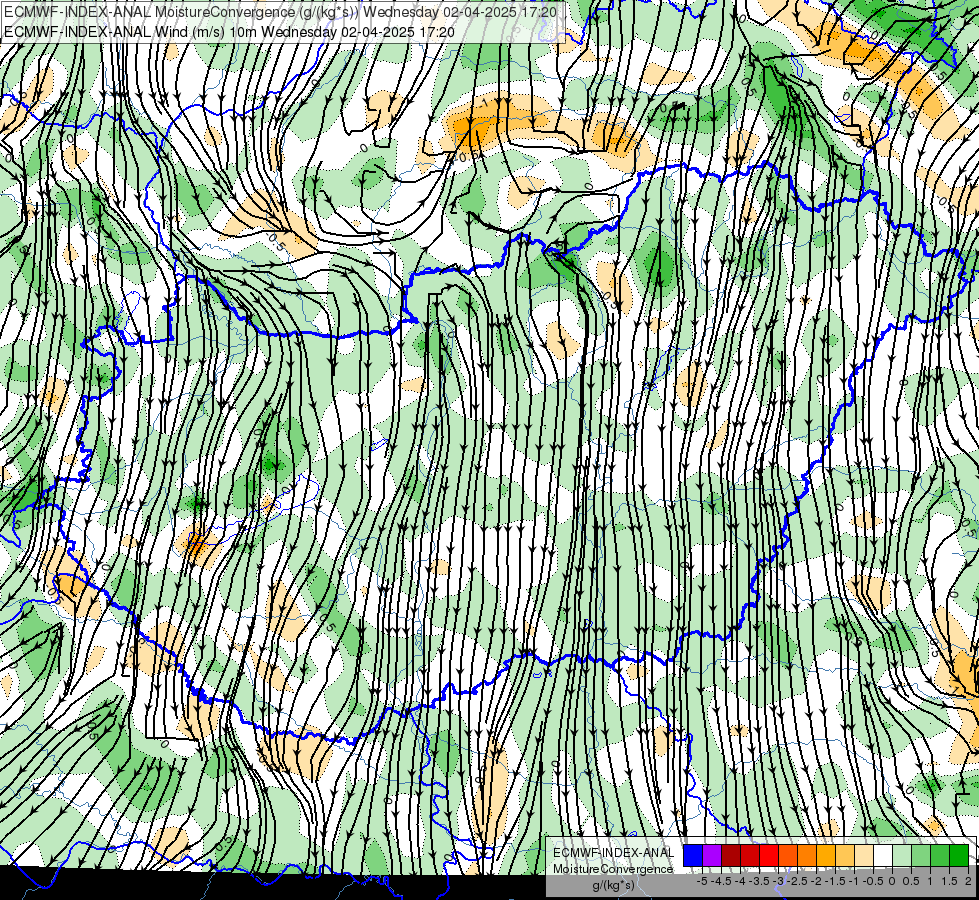979x900 pixels.
Task: Click the amber swatch between -2 and -1.5
Action: [826, 856]
